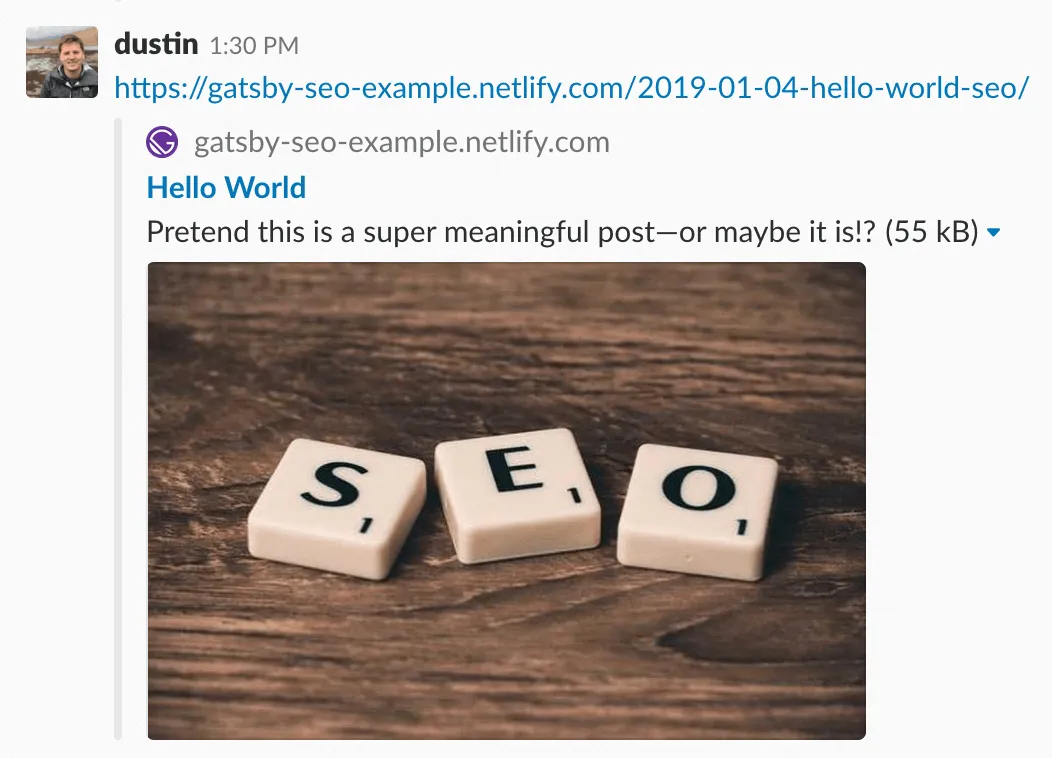Screen dimensions: 1052x758
Task: Open dustin's profile picture
Action: tap(62, 61)
